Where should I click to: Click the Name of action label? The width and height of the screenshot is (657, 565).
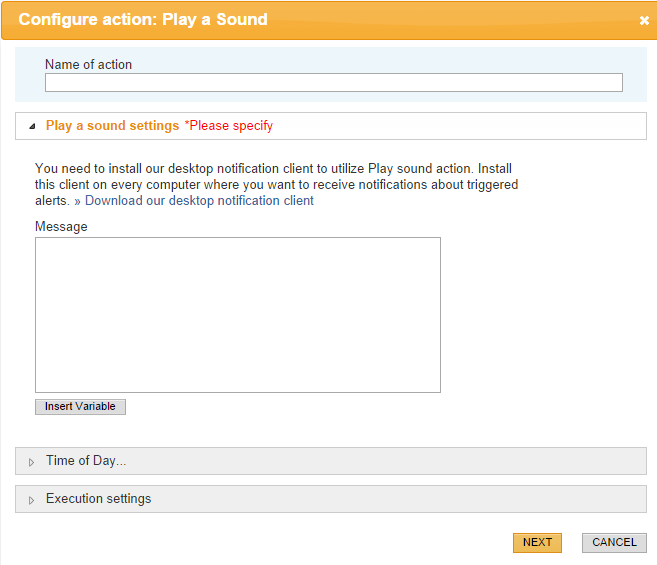pyautogui.click(x=88, y=65)
